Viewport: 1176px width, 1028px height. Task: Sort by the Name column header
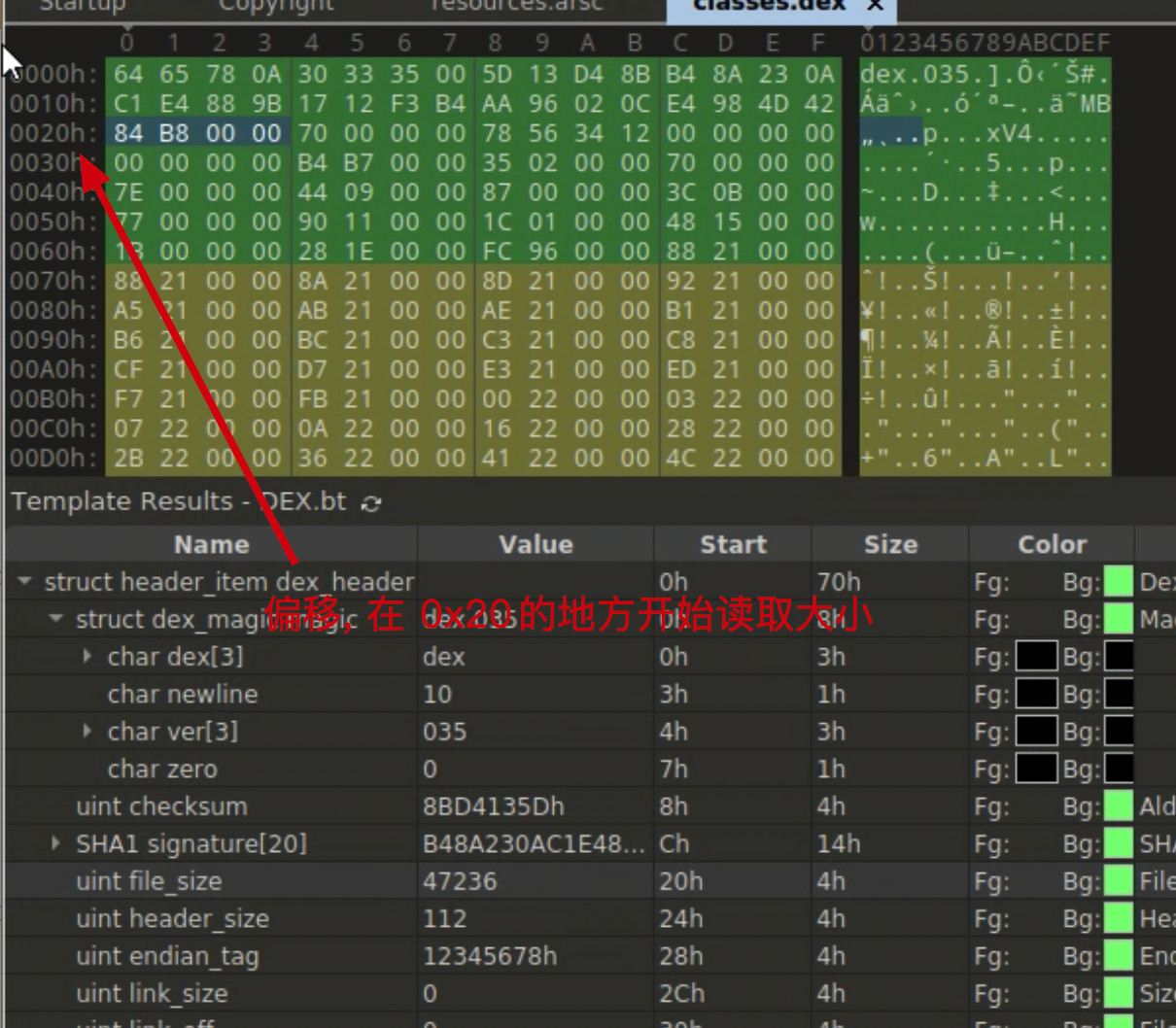[x=212, y=544]
